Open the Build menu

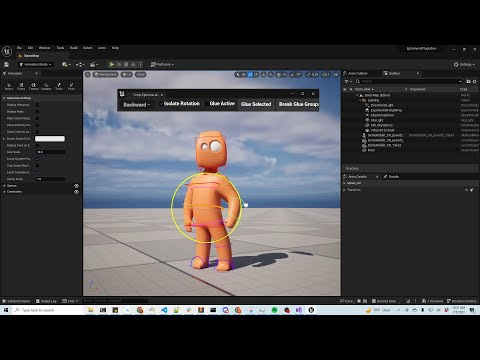tap(74, 48)
